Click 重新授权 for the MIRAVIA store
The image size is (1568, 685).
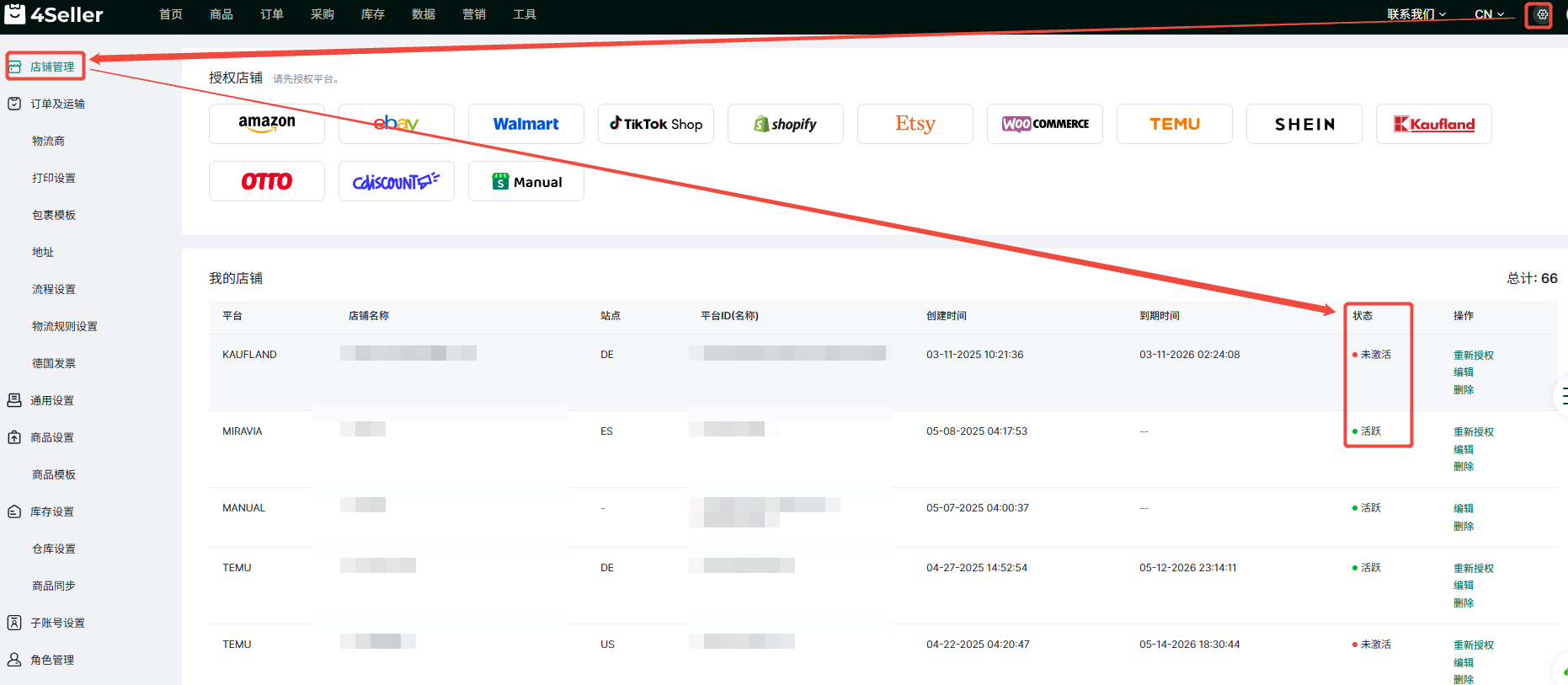(x=1474, y=432)
